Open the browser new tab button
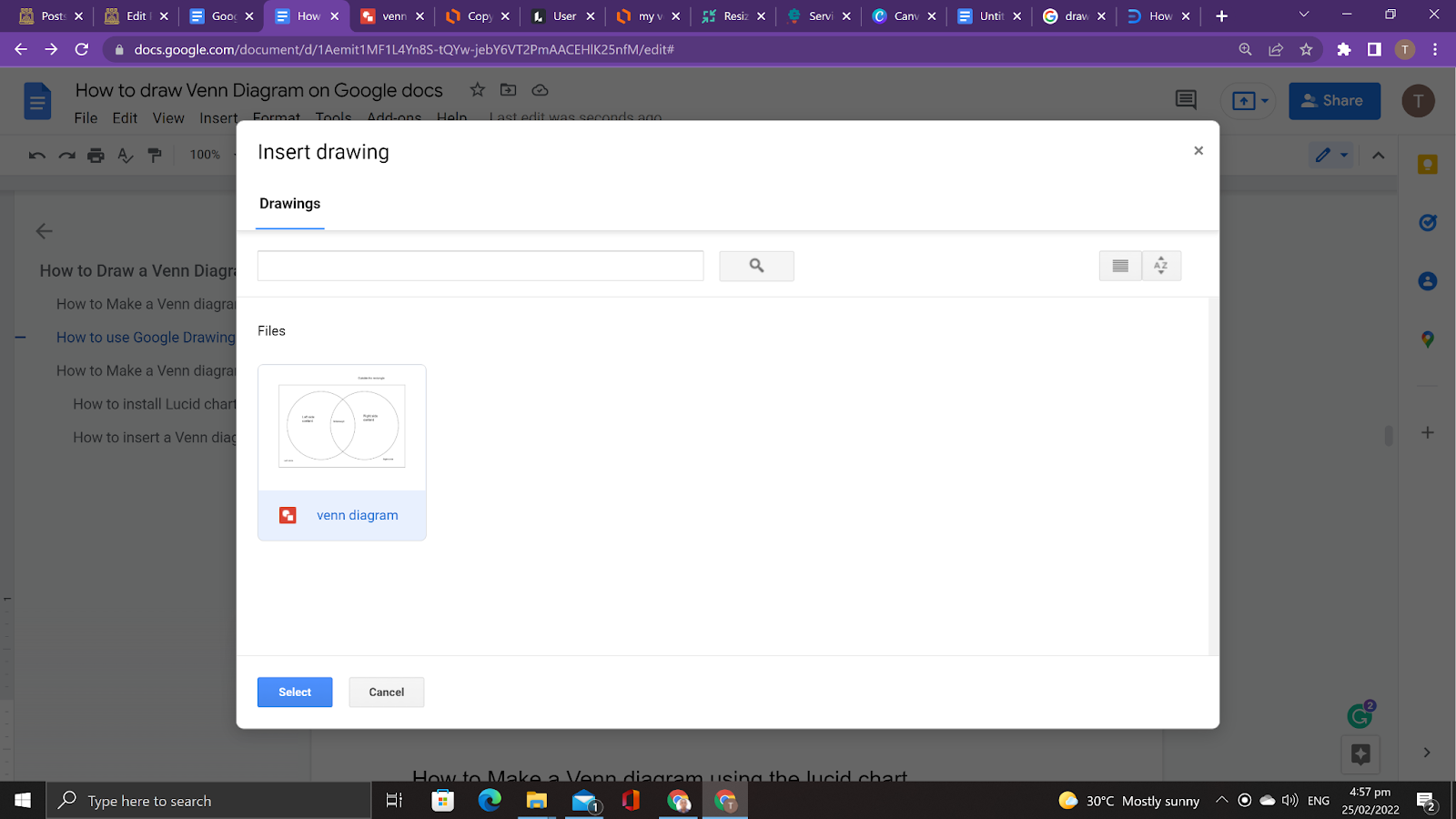 pyautogui.click(x=1221, y=15)
